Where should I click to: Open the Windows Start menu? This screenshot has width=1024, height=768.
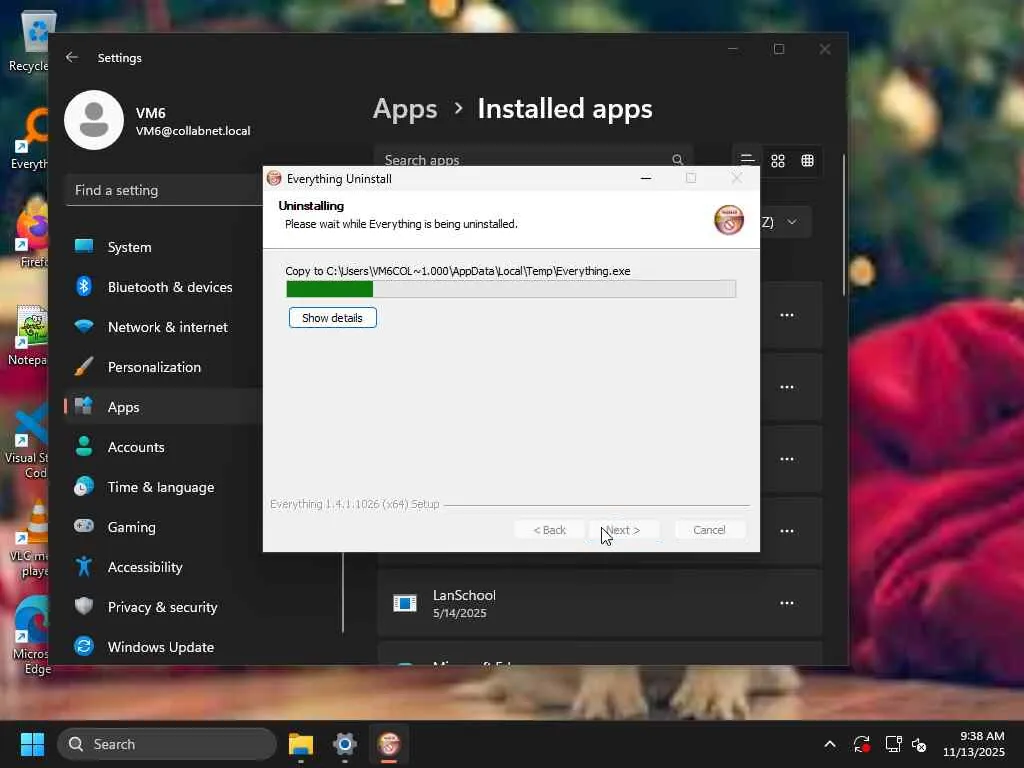coord(32,744)
